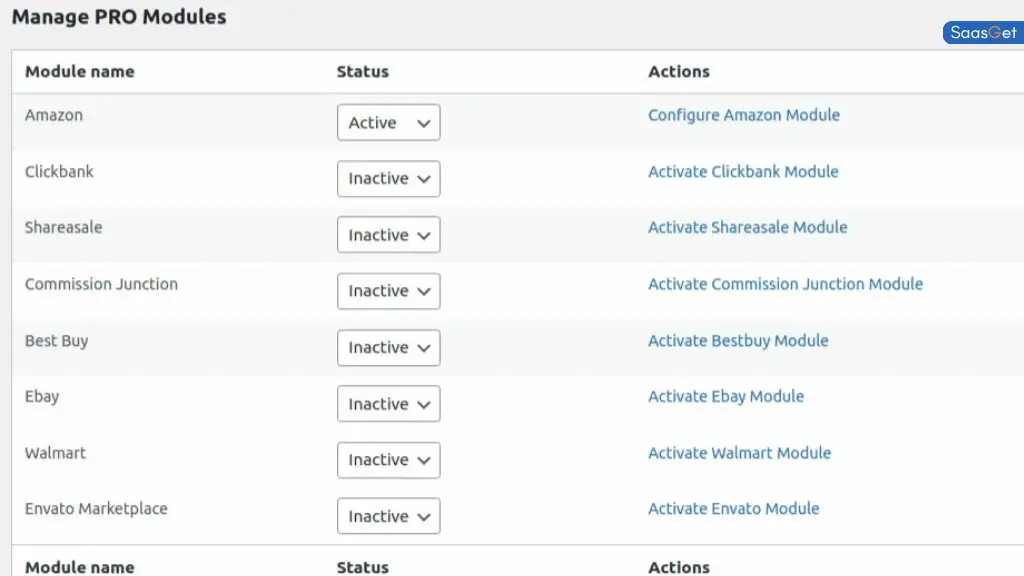Screen dimensions: 1024x576
Task: Select the Amazon module name
Action: click(54, 115)
